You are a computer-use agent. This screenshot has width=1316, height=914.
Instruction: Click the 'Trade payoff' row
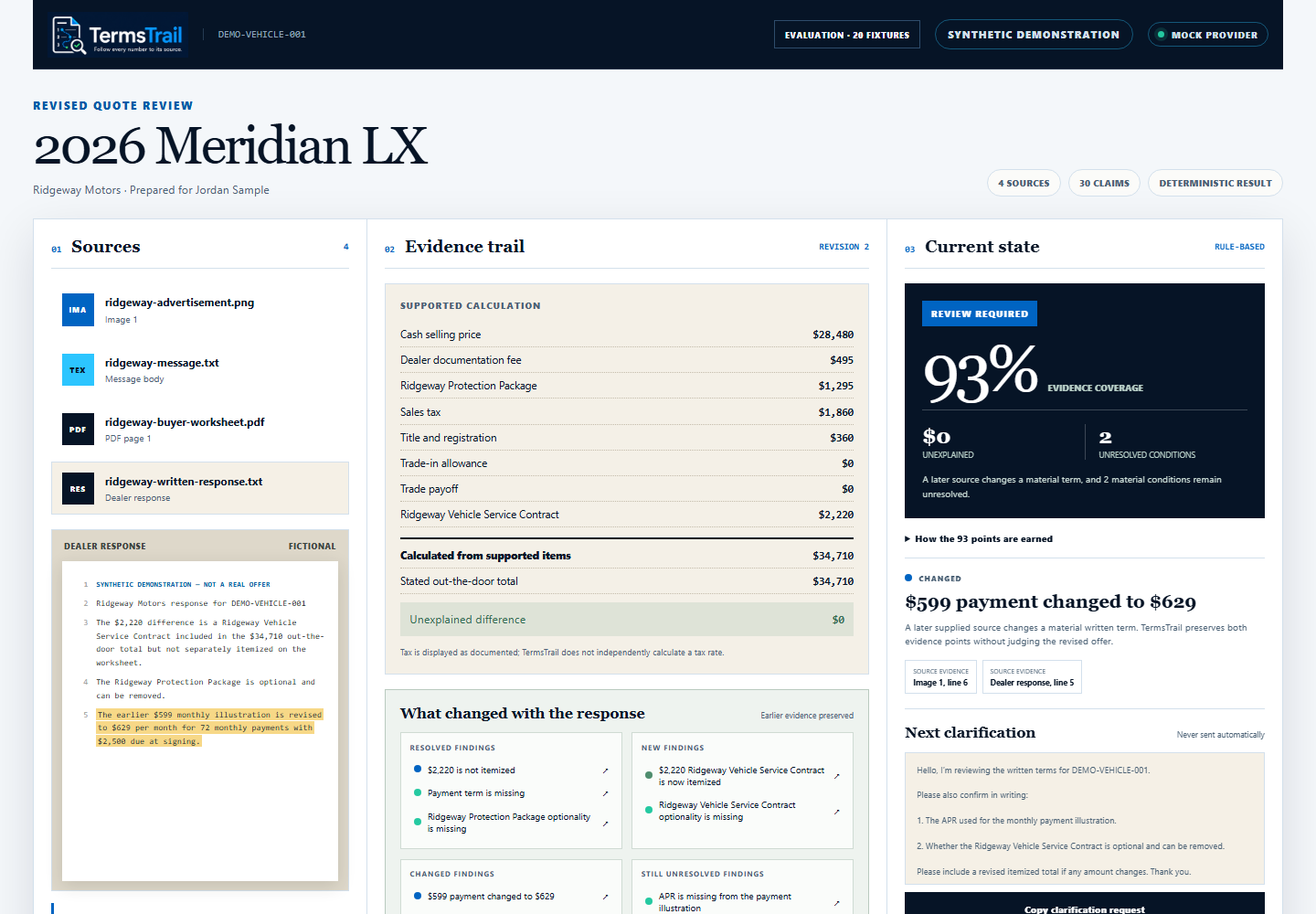tap(627, 489)
